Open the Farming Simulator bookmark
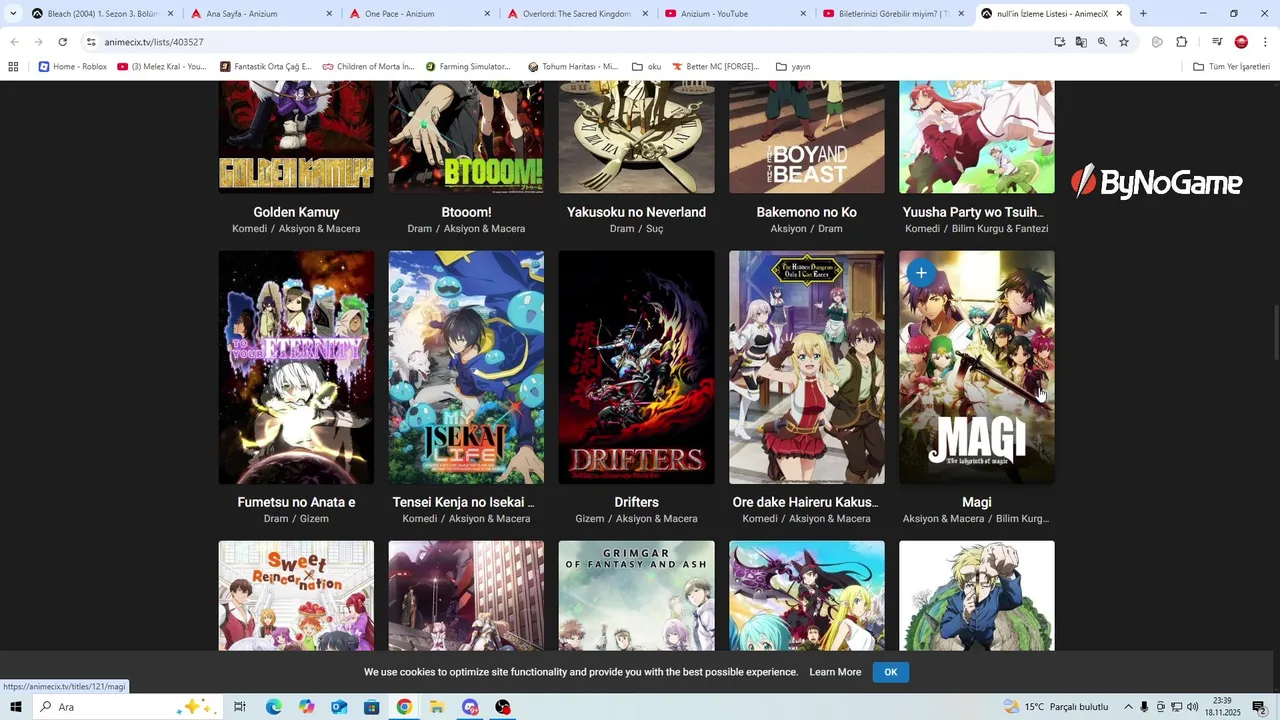 point(468,67)
